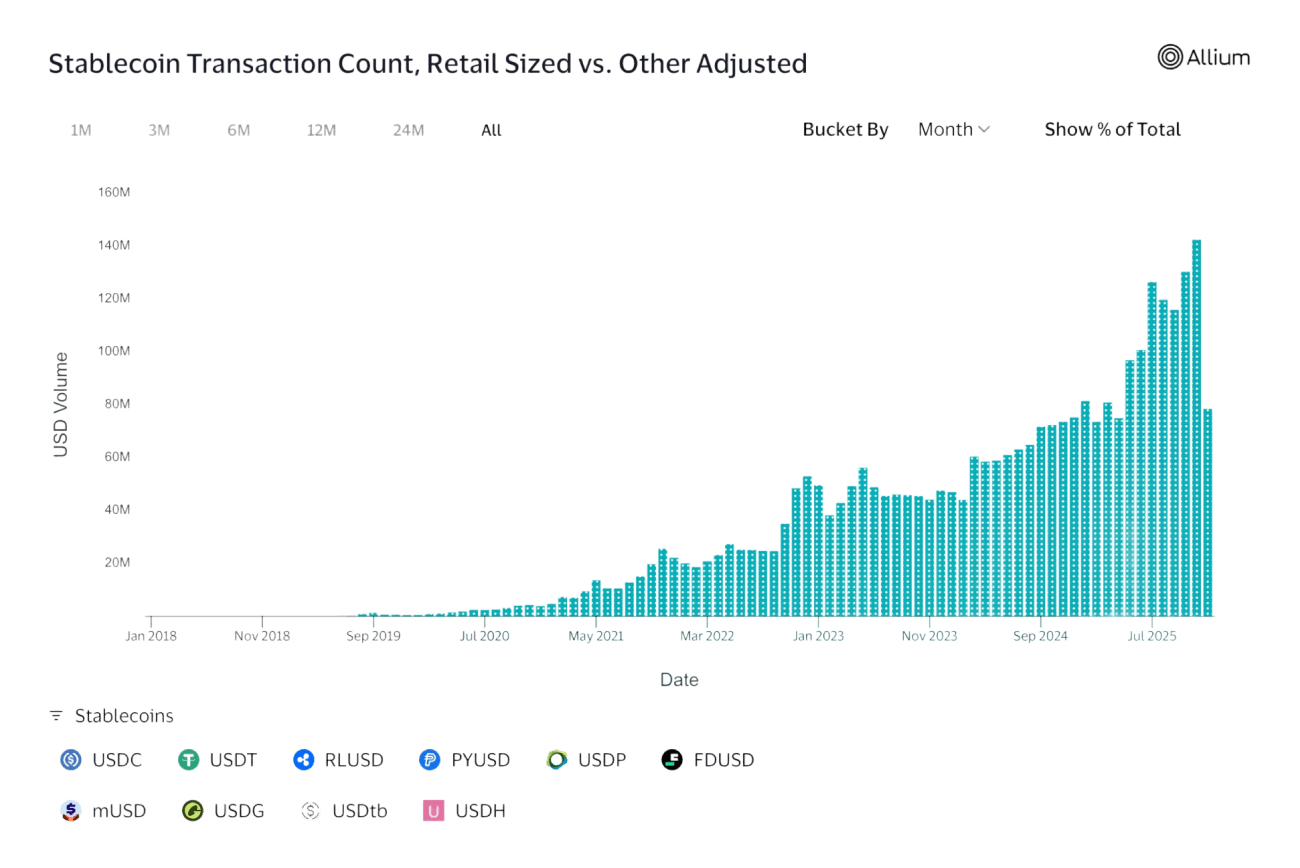Click the tallest bar near 140M
The height and width of the screenshot is (868, 1300).
(x=1197, y=428)
